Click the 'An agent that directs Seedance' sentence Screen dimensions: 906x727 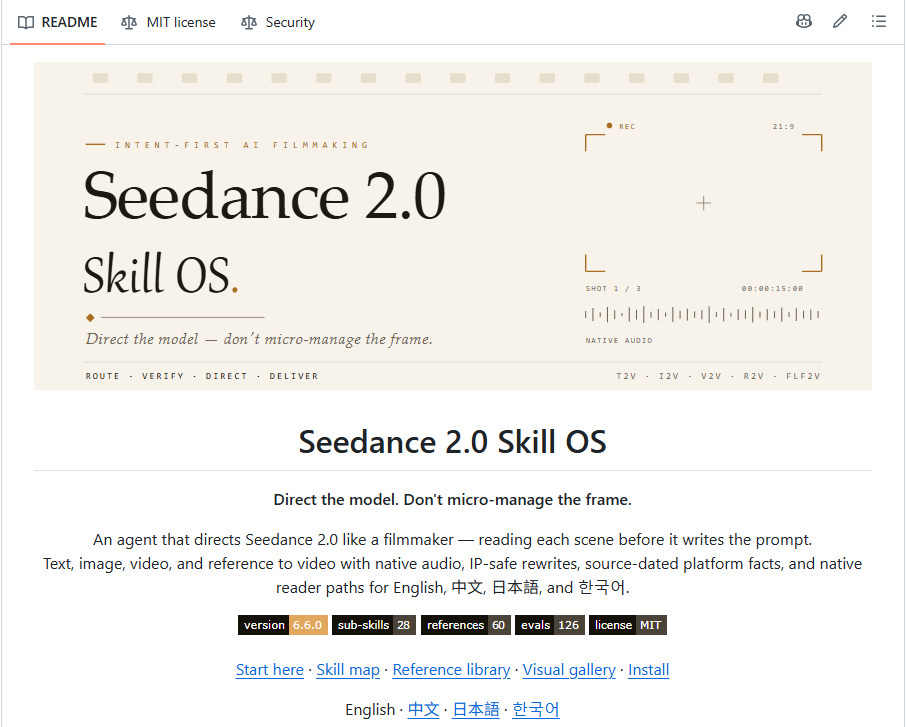[x=452, y=540]
